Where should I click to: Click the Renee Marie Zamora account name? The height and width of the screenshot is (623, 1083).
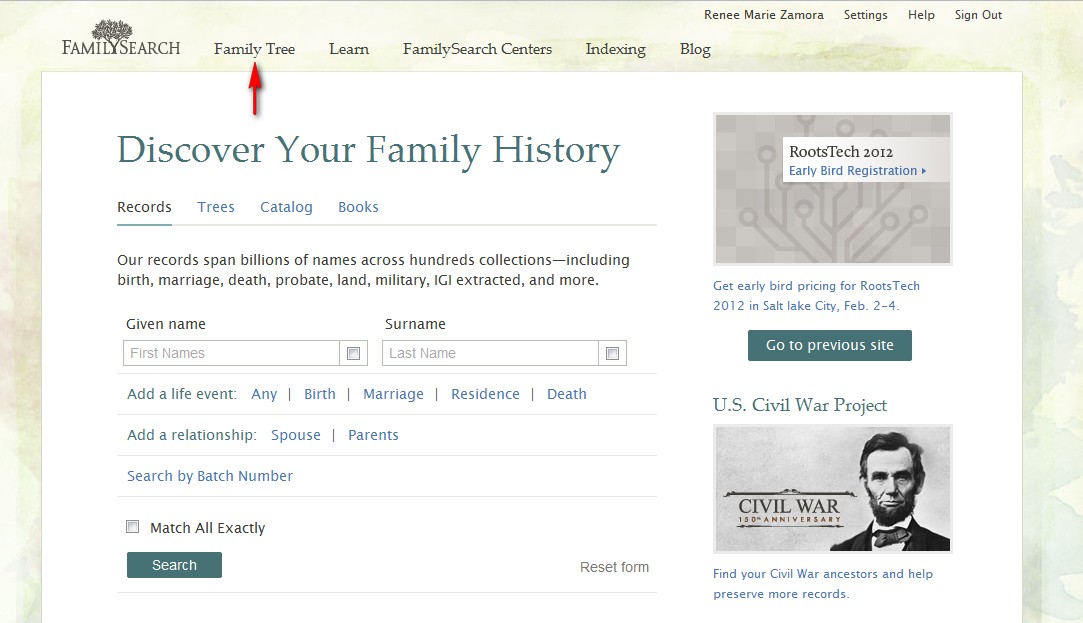(764, 15)
